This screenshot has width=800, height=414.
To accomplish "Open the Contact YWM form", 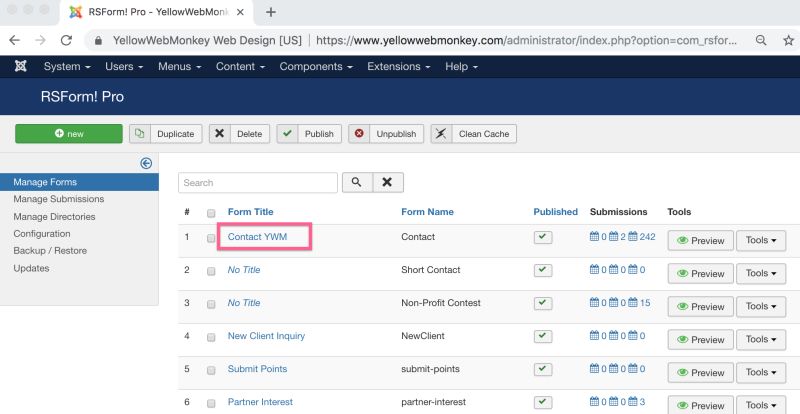I will pos(257,237).
